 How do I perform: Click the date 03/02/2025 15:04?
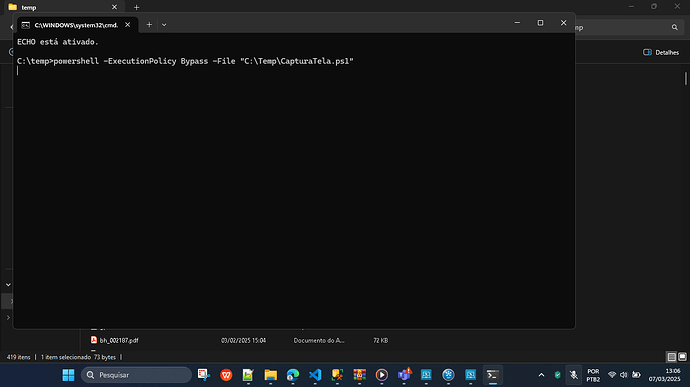tap(243, 340)
